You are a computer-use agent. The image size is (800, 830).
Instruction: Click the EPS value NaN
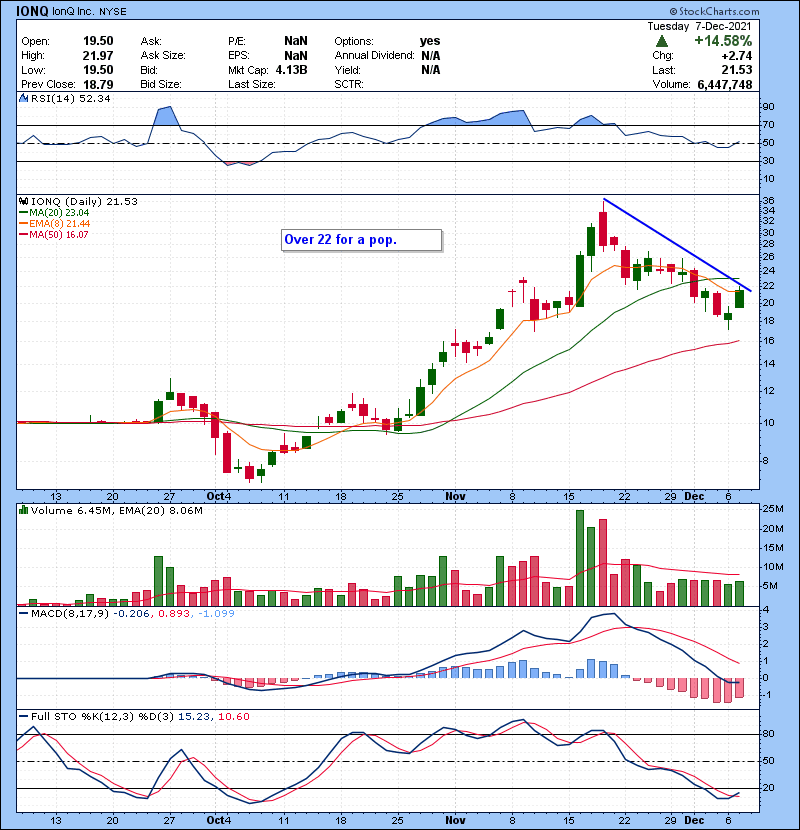click(x=295, y=56)
